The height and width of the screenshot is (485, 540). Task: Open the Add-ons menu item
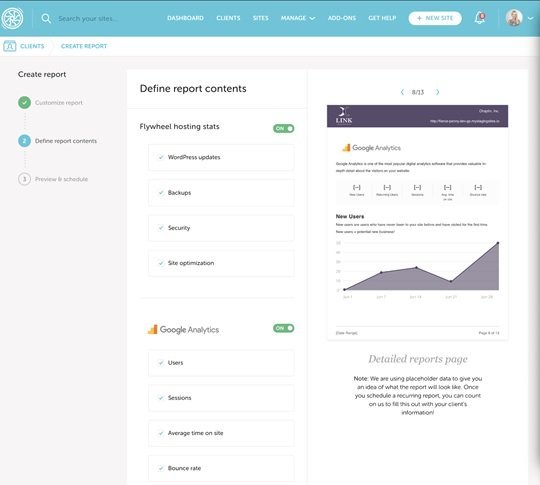point(342,18)
